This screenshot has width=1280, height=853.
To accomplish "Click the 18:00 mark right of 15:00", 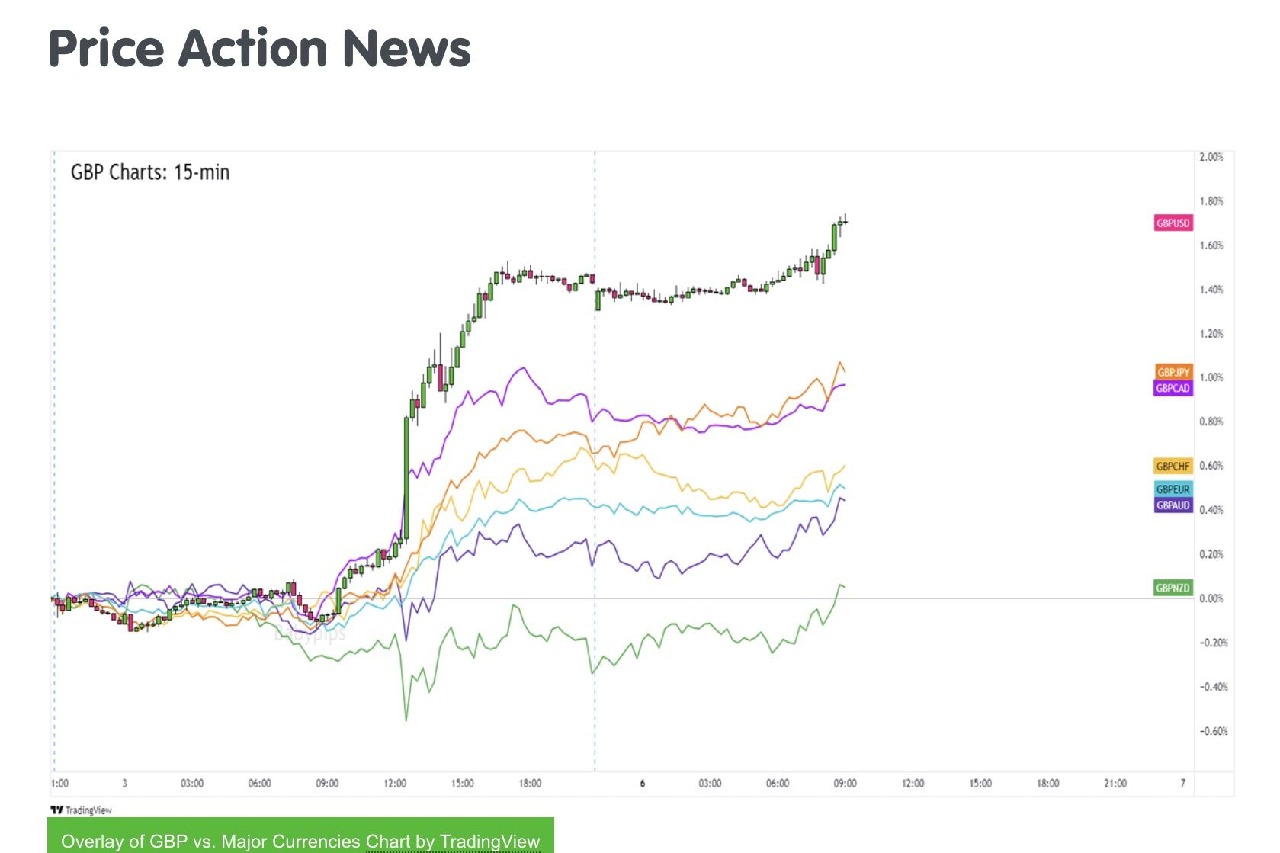I will (530, 783).
